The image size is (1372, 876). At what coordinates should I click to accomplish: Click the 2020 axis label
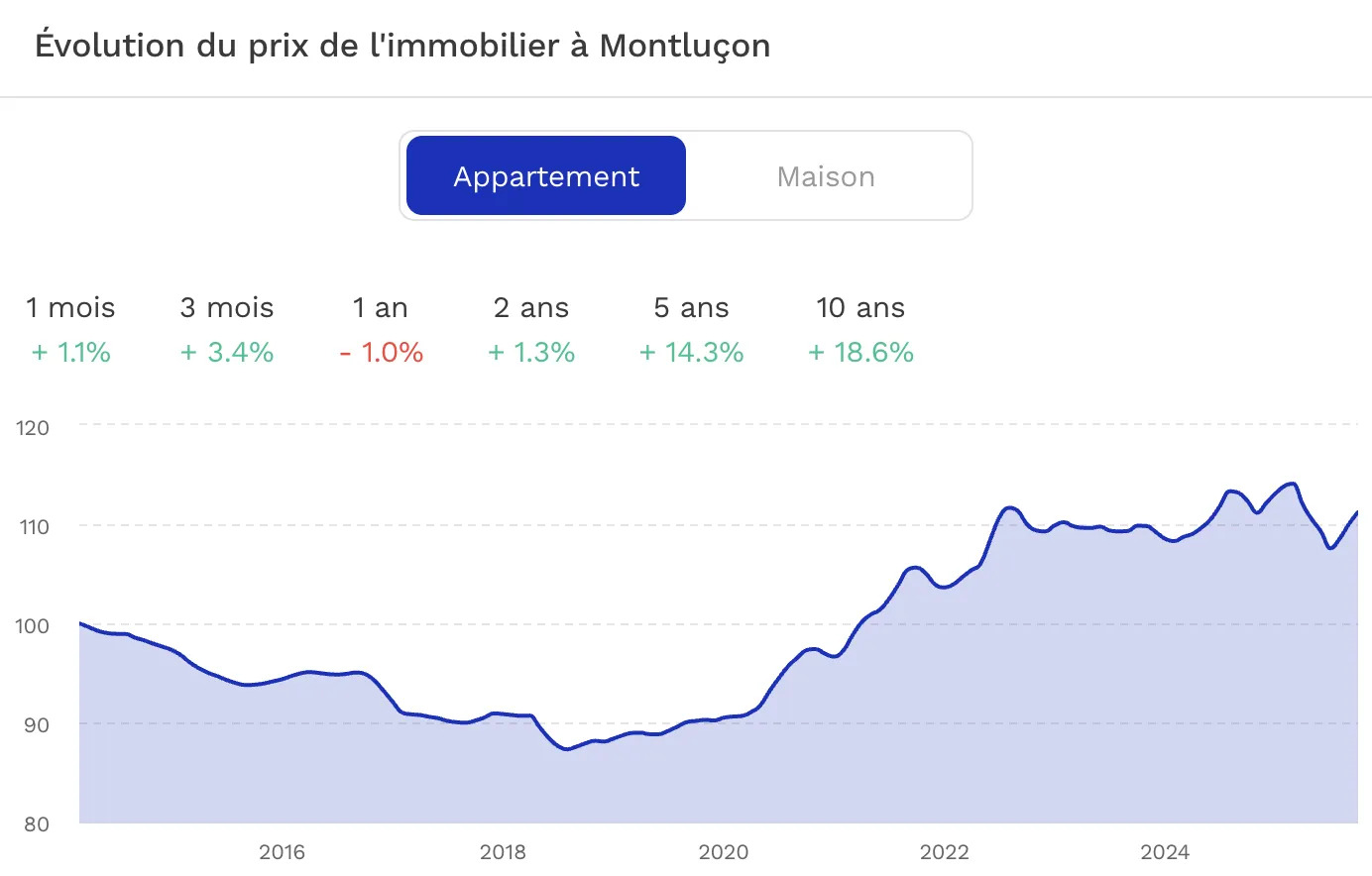(x=725, y=852)
